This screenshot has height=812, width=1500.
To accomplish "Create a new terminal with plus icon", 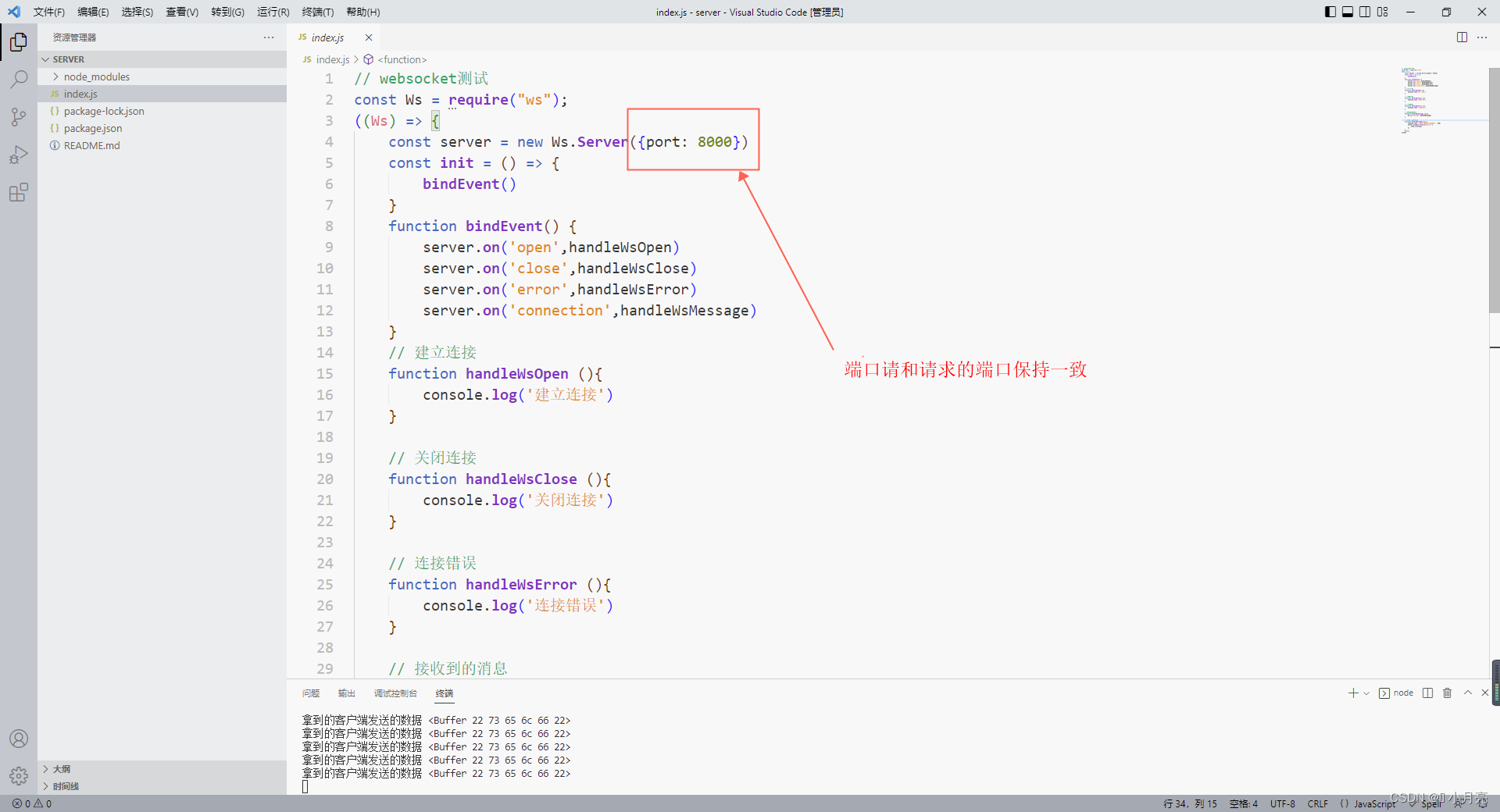I will (x=1353, y=693).
